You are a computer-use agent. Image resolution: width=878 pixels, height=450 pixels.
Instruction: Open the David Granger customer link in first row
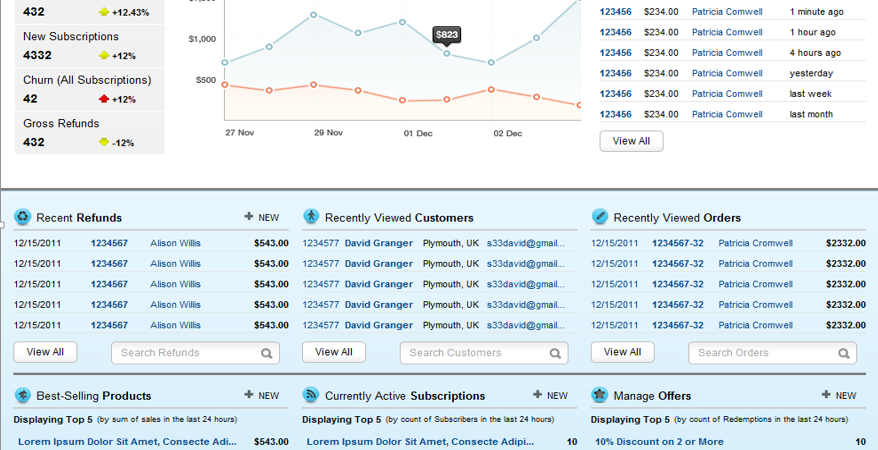pyautogui.click(x=378, y=243)
